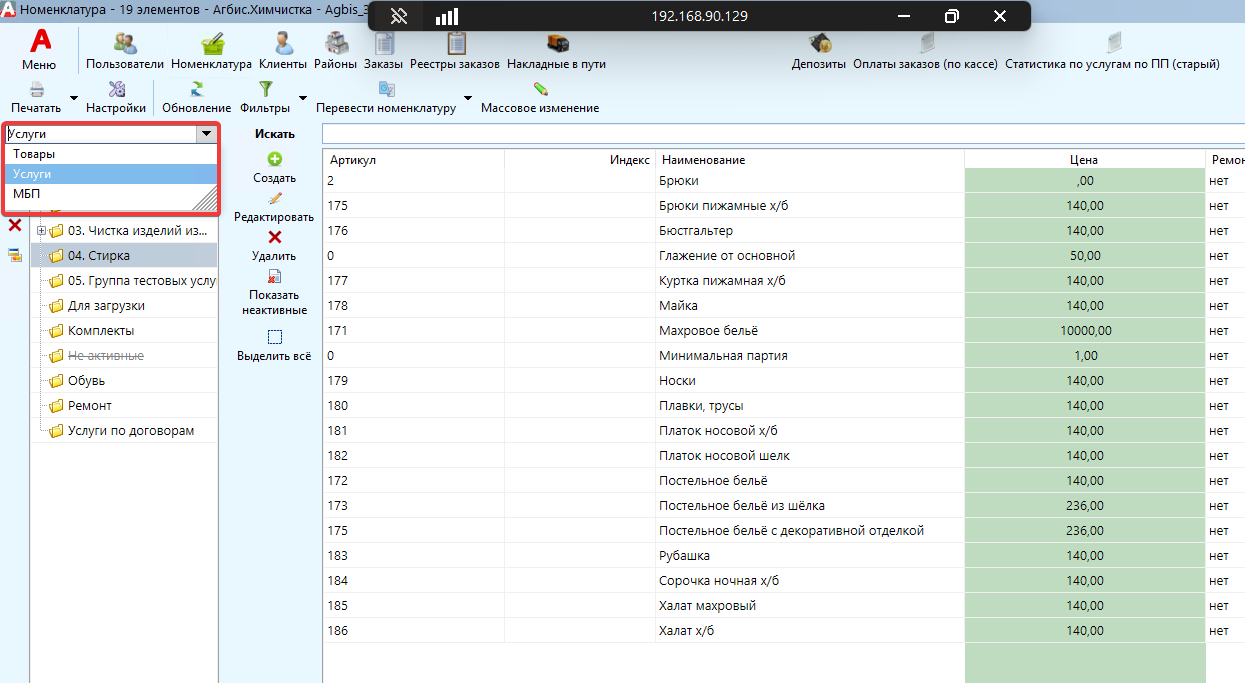Open the Фильтры dropdown arrow

pos(303,100)
